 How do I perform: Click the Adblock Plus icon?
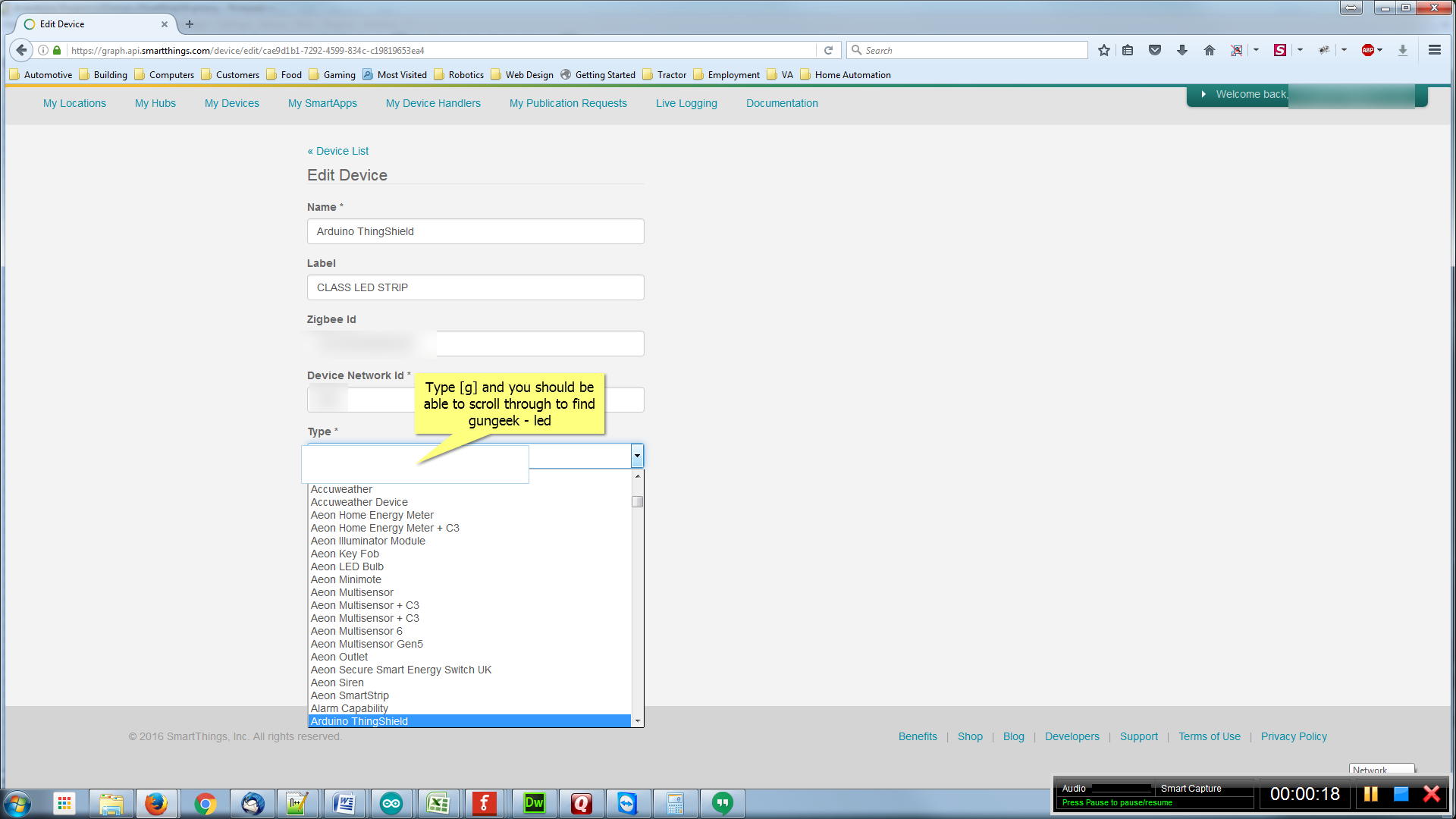[x=1367, y=50]
